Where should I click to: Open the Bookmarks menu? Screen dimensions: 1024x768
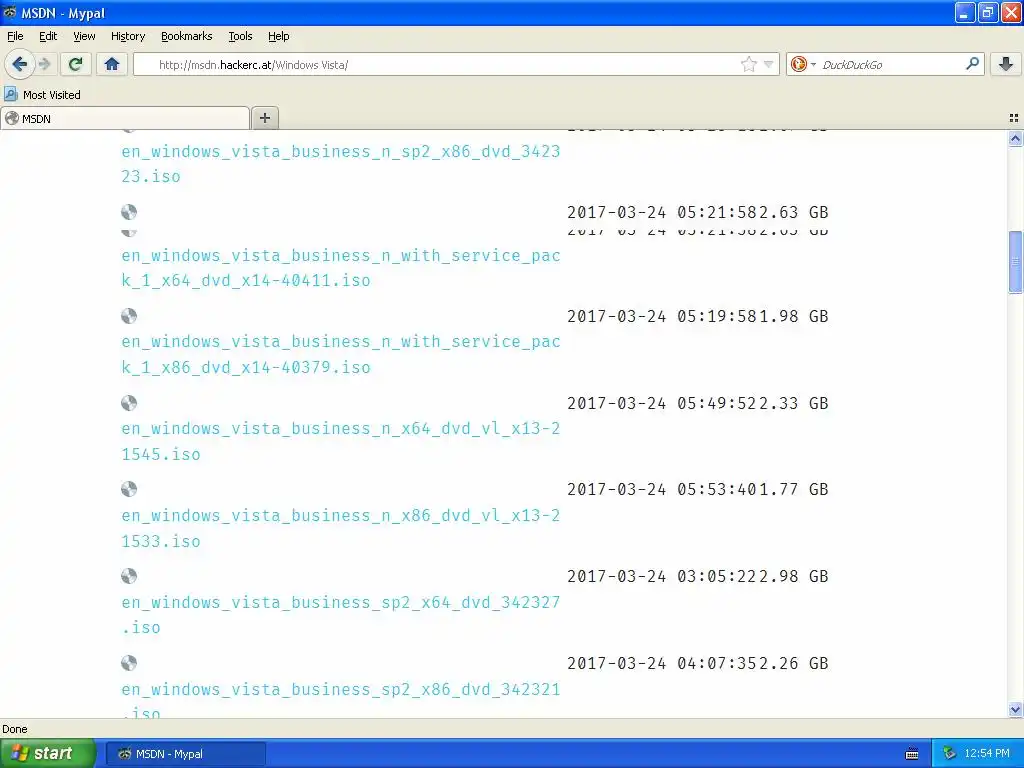(186, 36)
